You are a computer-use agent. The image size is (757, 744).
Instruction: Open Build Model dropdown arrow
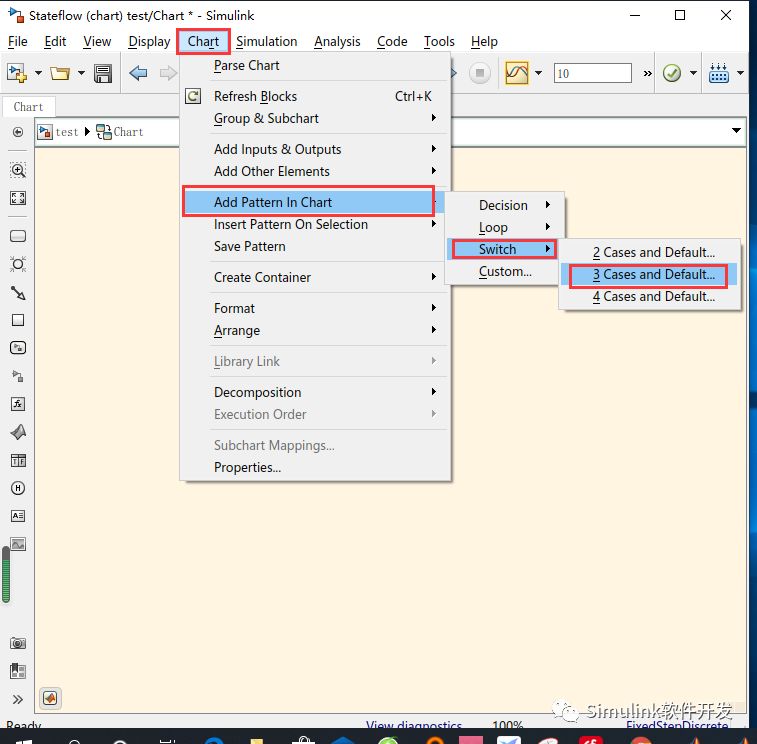tap(741, 73)
